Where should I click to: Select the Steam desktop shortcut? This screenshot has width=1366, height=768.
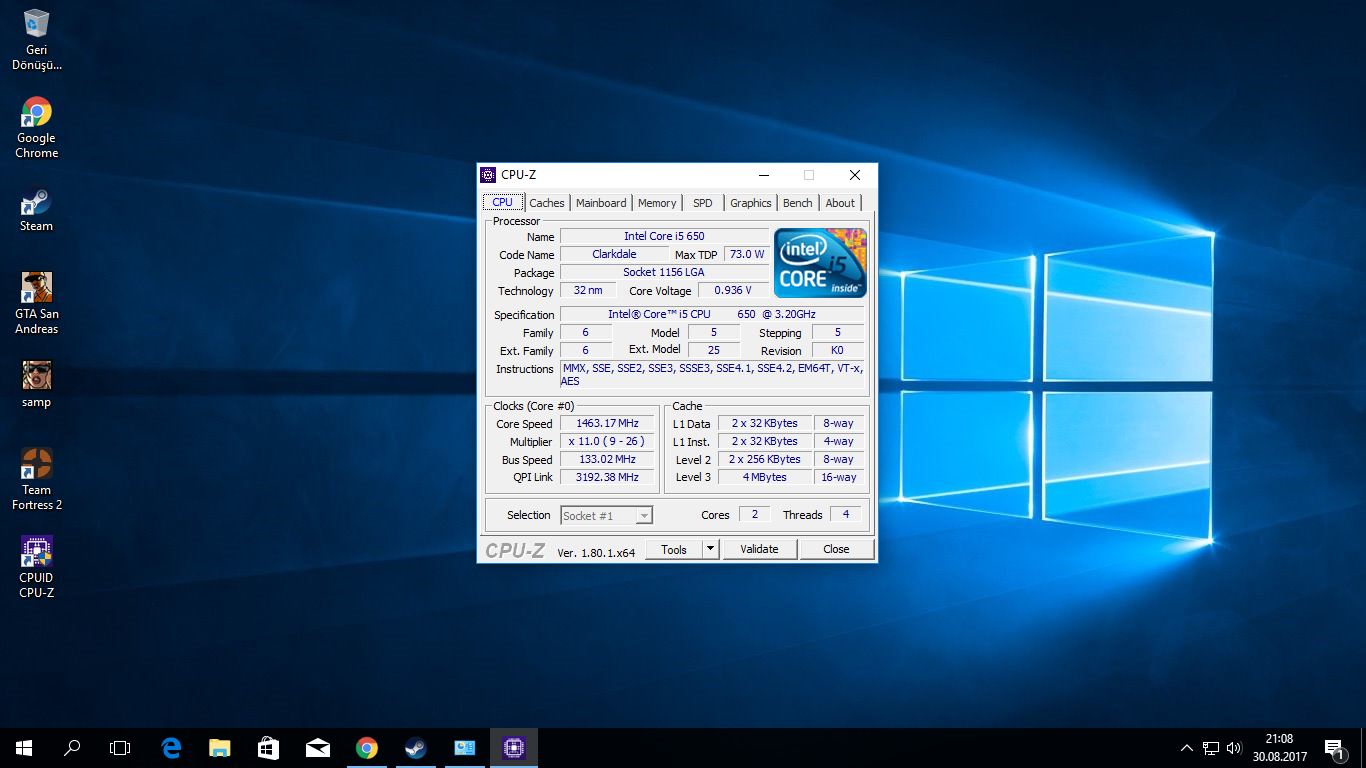pyautogui.click(x=37, y=210)
